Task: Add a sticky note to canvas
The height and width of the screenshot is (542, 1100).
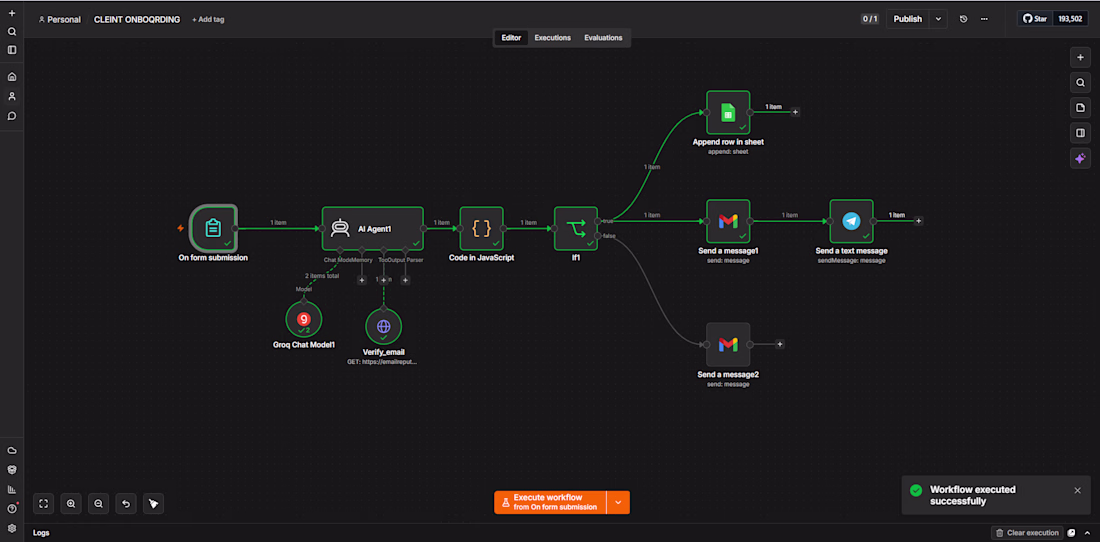Action: (1080, 108)
